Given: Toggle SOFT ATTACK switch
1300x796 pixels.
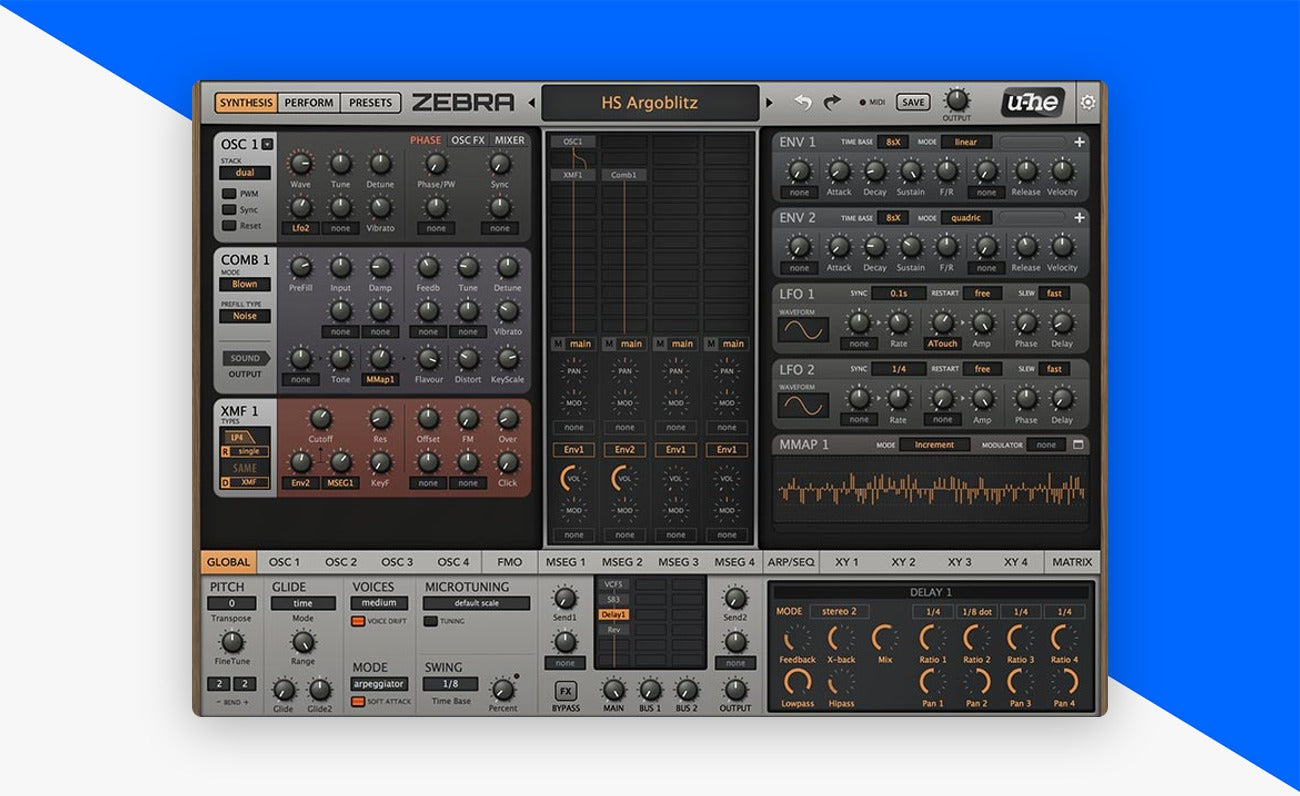Looking at the screenshot, I should [358, 702].
